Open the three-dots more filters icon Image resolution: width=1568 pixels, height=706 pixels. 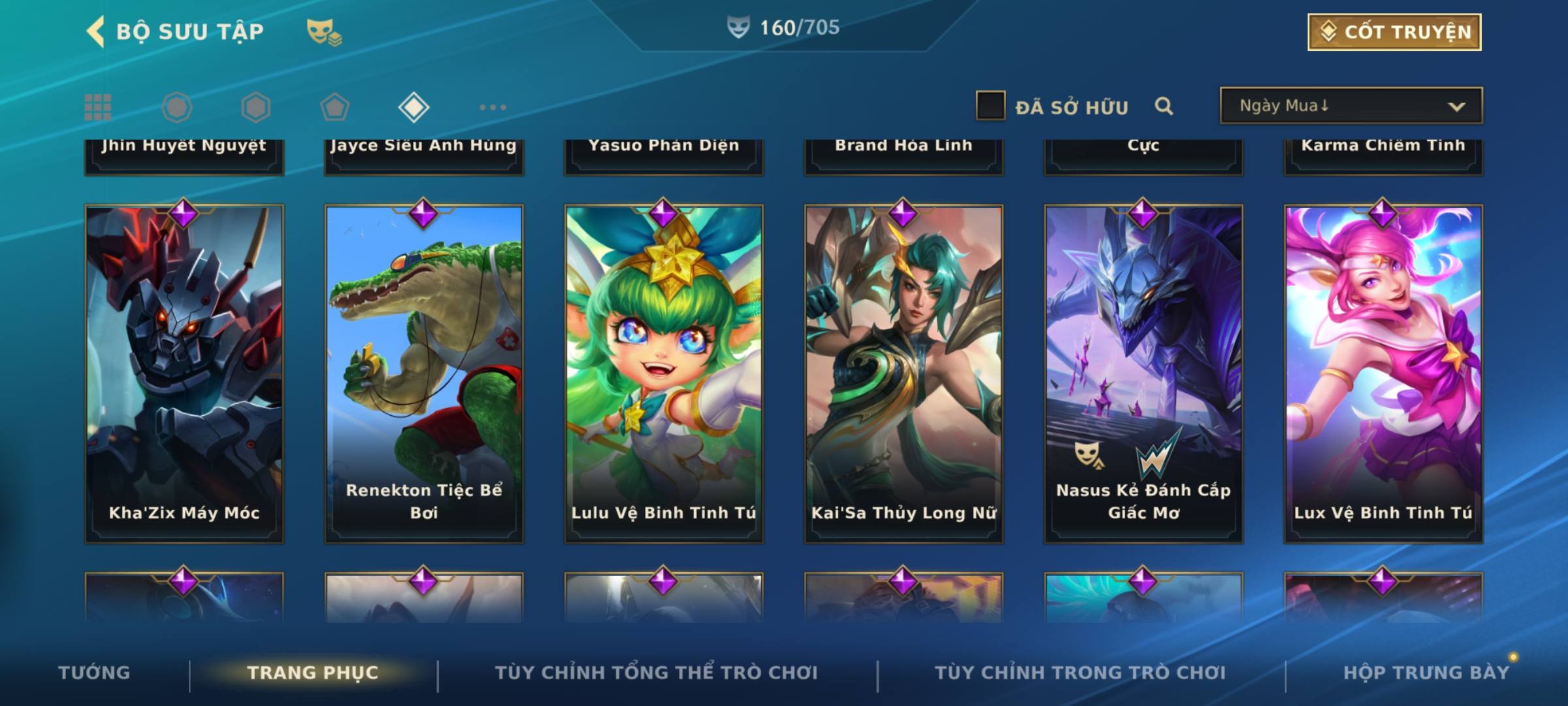point(493,107)
